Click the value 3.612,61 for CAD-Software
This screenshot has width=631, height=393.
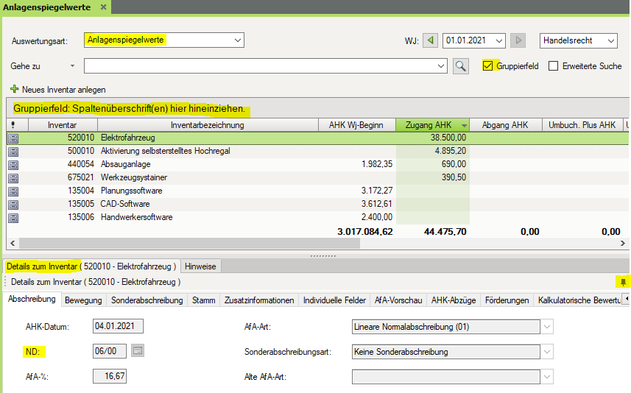376,204
